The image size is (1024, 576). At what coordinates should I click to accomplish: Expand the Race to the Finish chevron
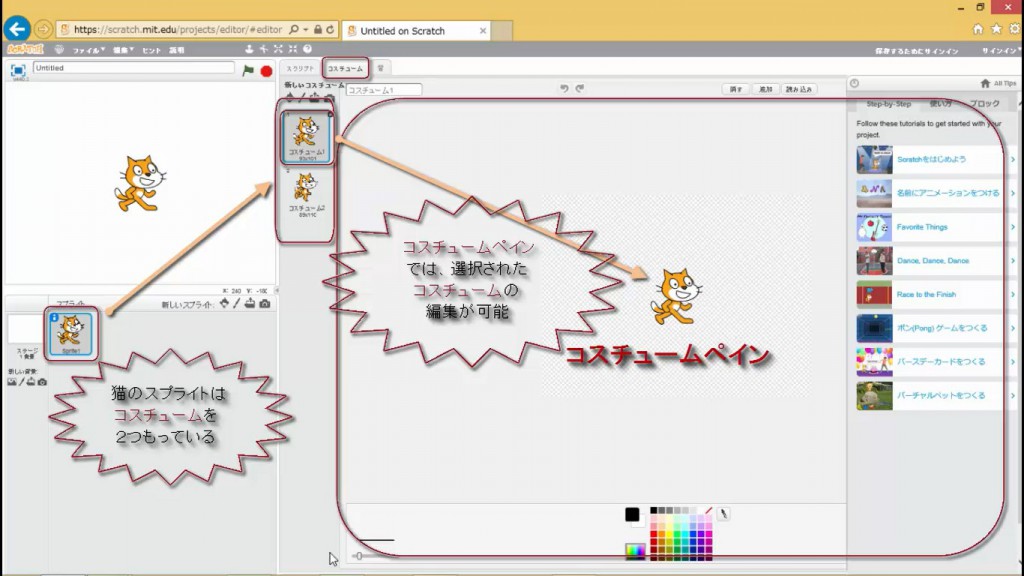point(1013,295)
